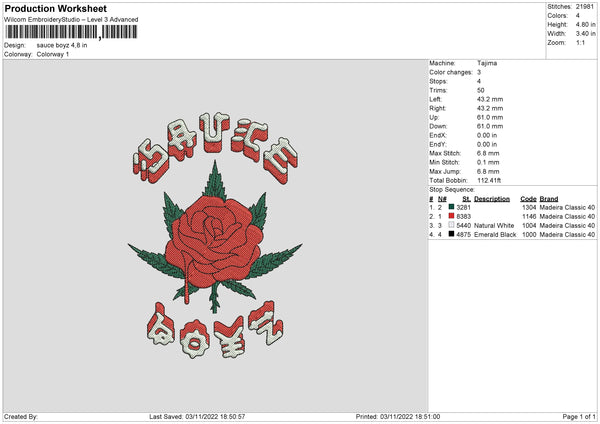Click the rose embroidery design preview
Image resolution: width=600 pixels, height=424 pixels.
tap(215, 235)
